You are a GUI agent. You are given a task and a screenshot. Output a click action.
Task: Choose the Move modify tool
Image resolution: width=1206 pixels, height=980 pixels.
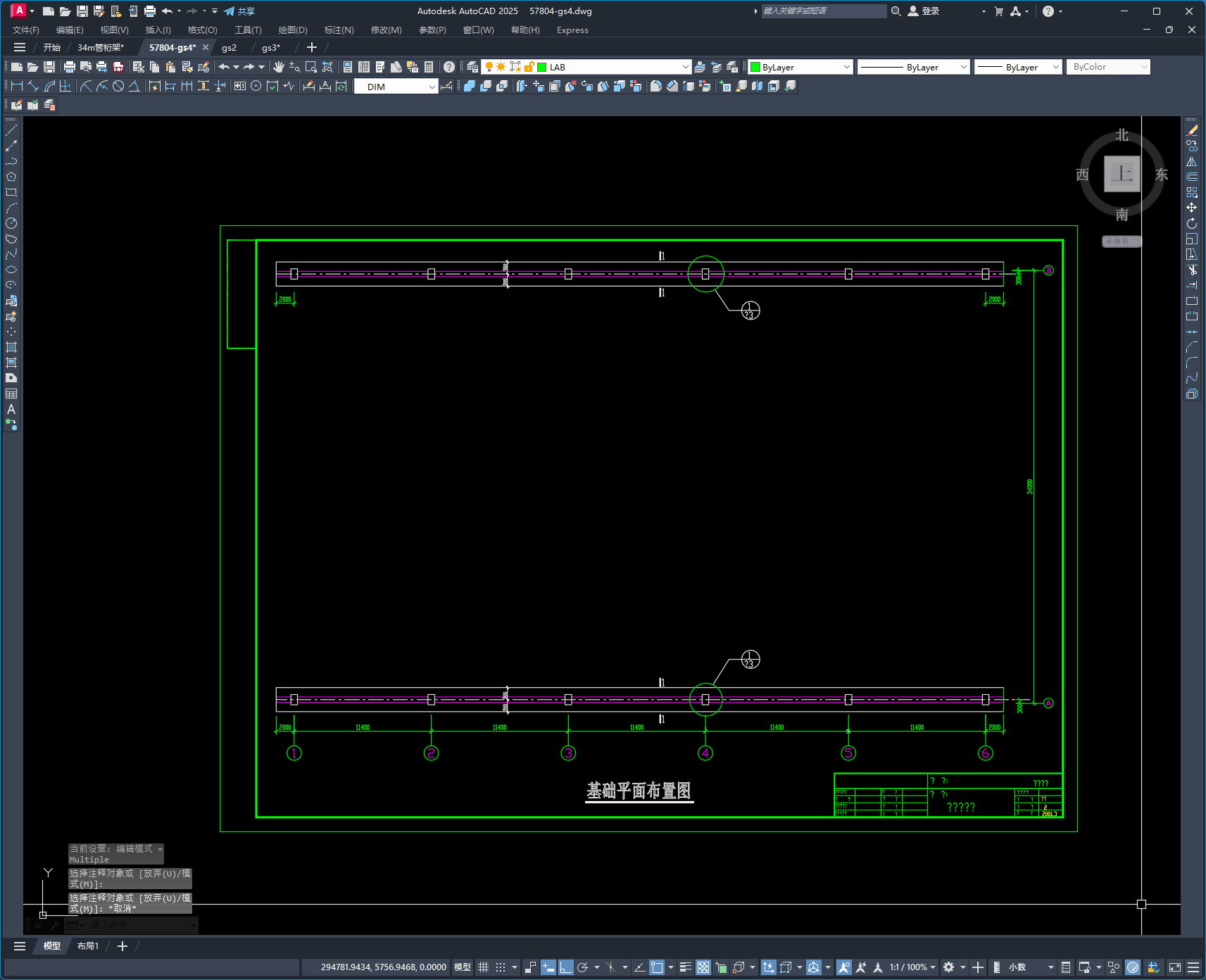tap(1192, 208)
